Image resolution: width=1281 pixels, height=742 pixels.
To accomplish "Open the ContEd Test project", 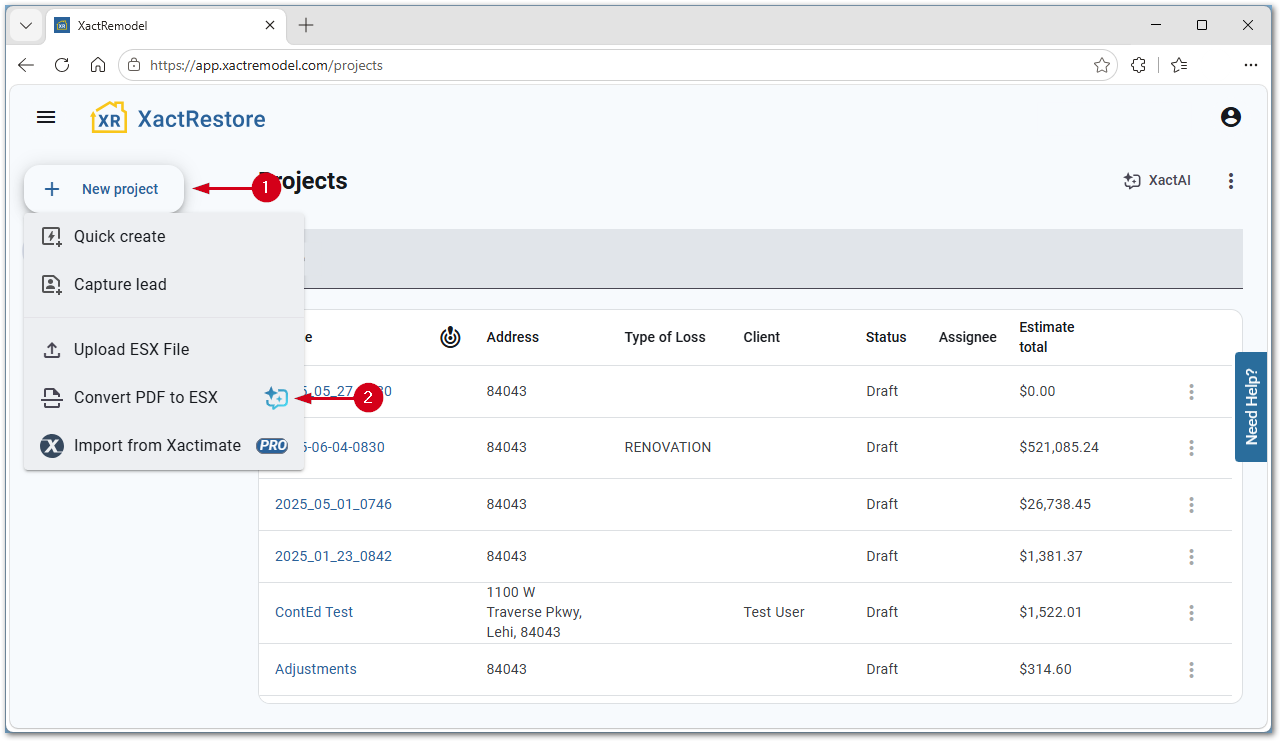I will point(314,613).
